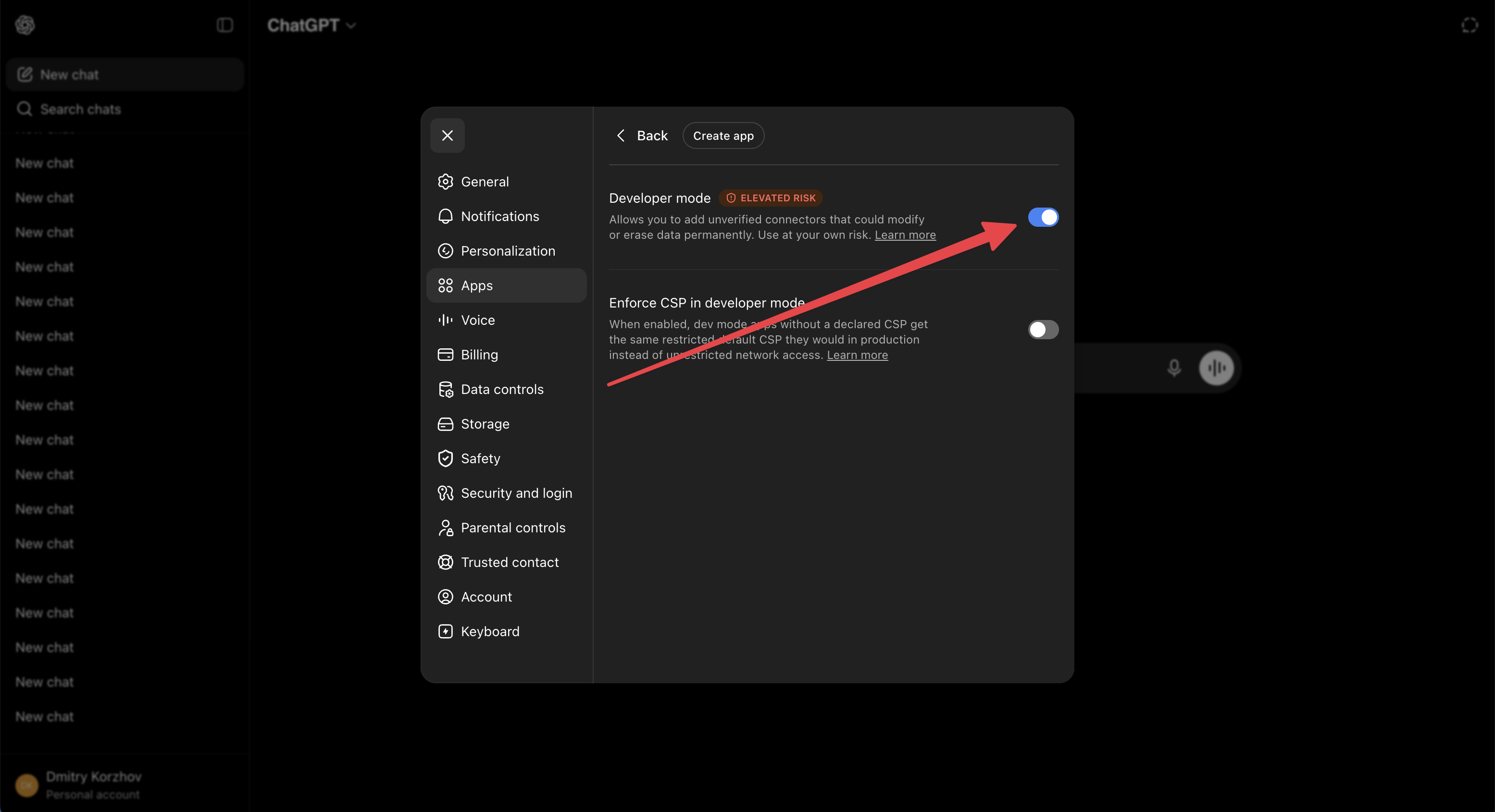Screen dimensions: 1495x812
Task: Open Learn more under Enforce CSP
Action: pos(857,355)
